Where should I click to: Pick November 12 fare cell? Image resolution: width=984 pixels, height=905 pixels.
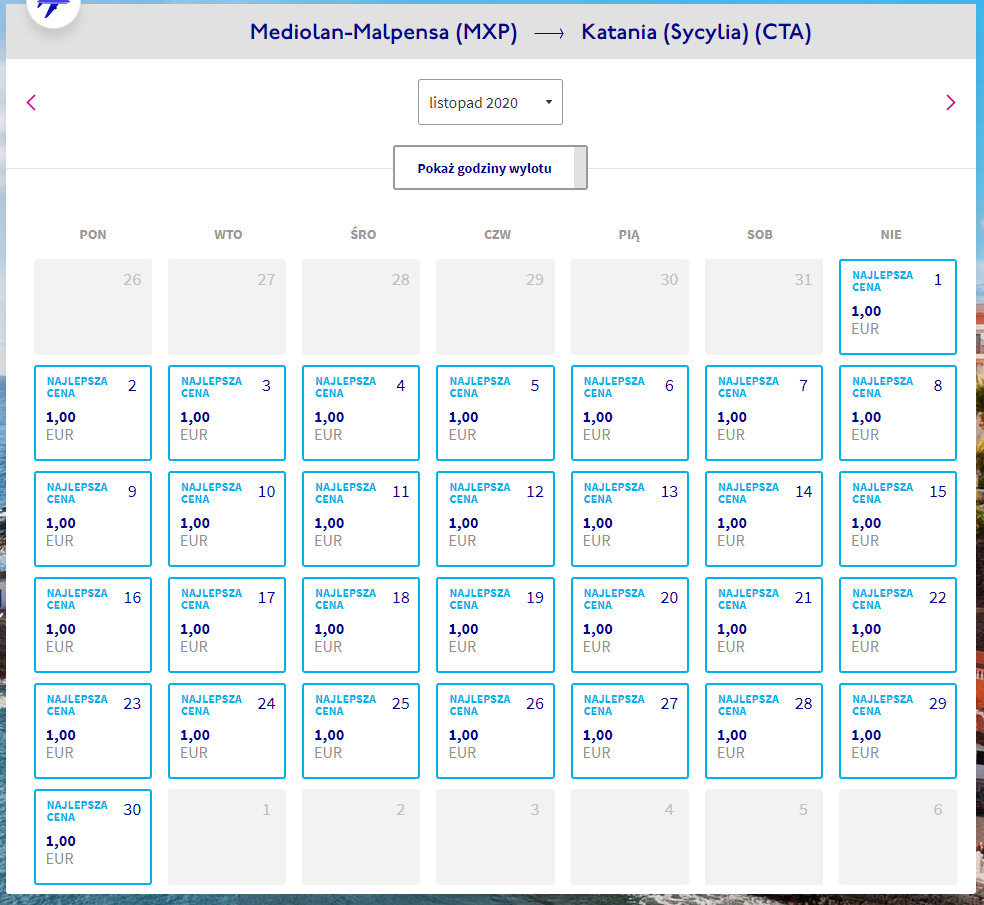(495, 519)
